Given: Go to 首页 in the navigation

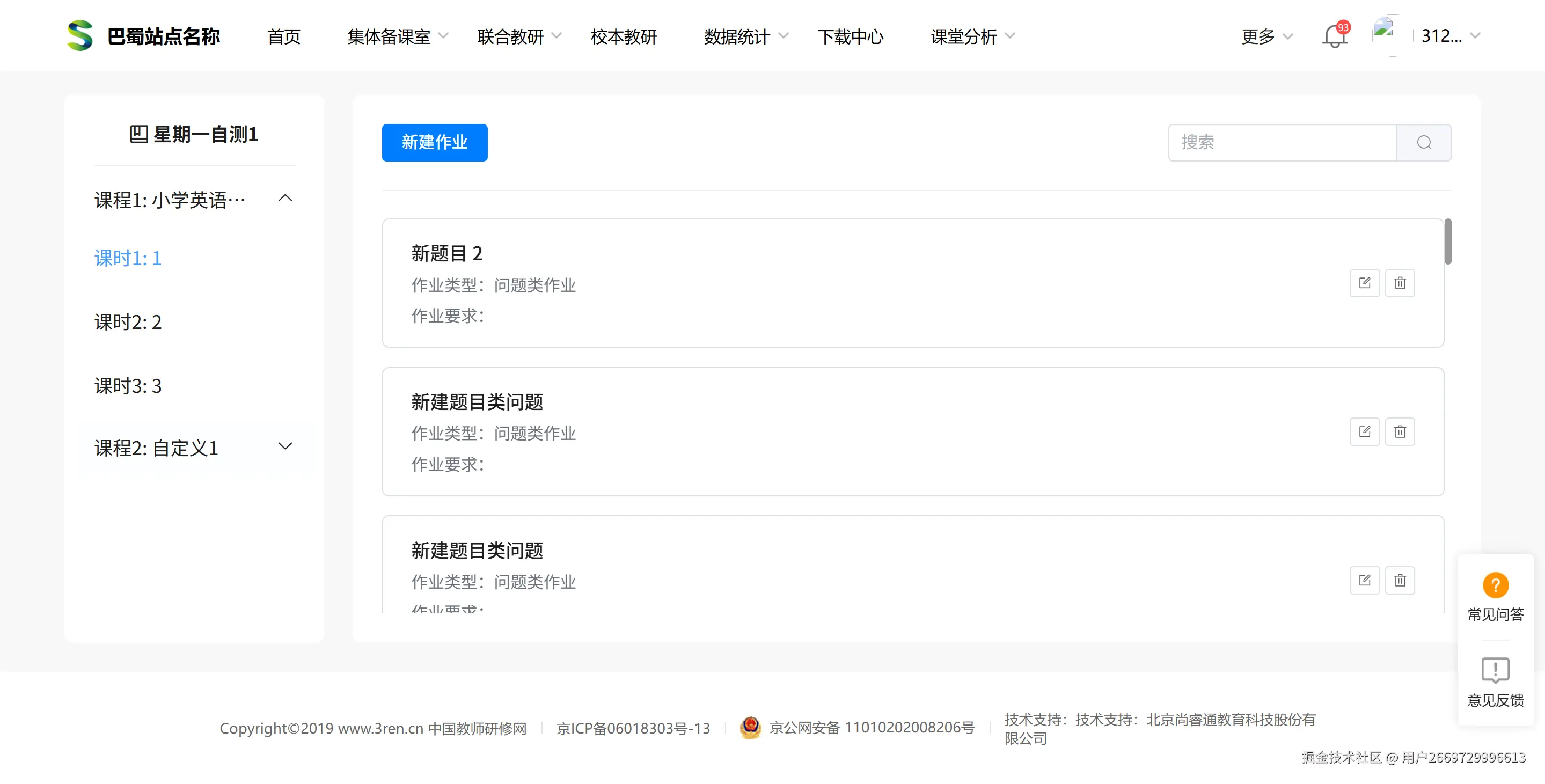Looking at the screenshot, I should (x=284, y=36).
